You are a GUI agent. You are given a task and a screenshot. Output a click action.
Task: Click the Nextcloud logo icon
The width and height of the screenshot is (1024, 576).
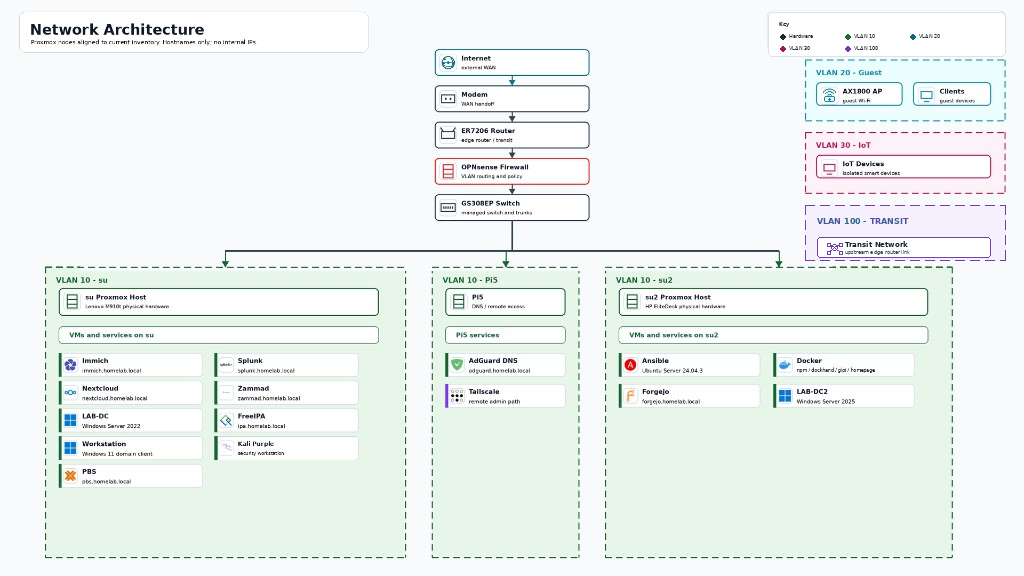pos(71,392)
